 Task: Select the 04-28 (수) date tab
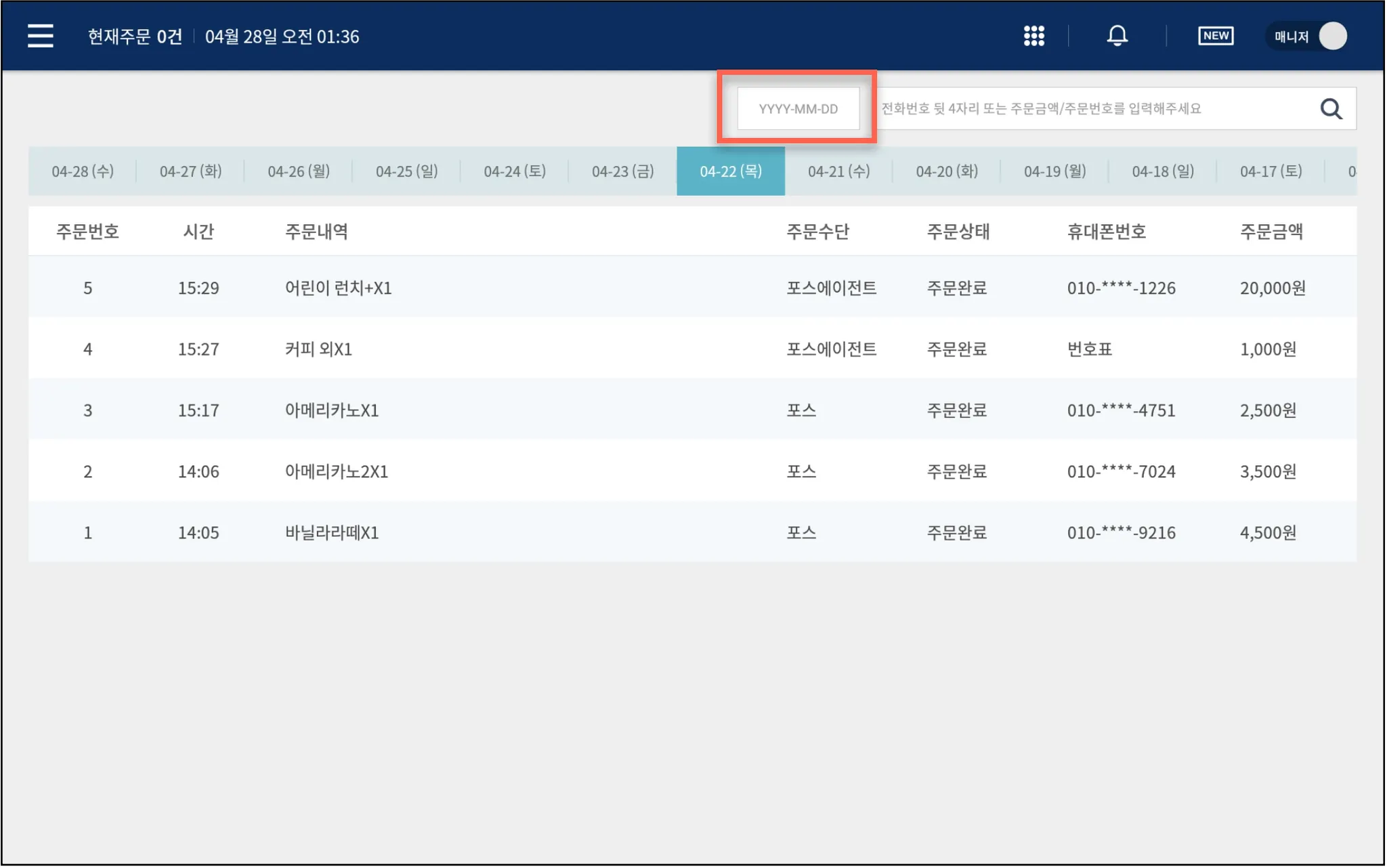[83, 171]
